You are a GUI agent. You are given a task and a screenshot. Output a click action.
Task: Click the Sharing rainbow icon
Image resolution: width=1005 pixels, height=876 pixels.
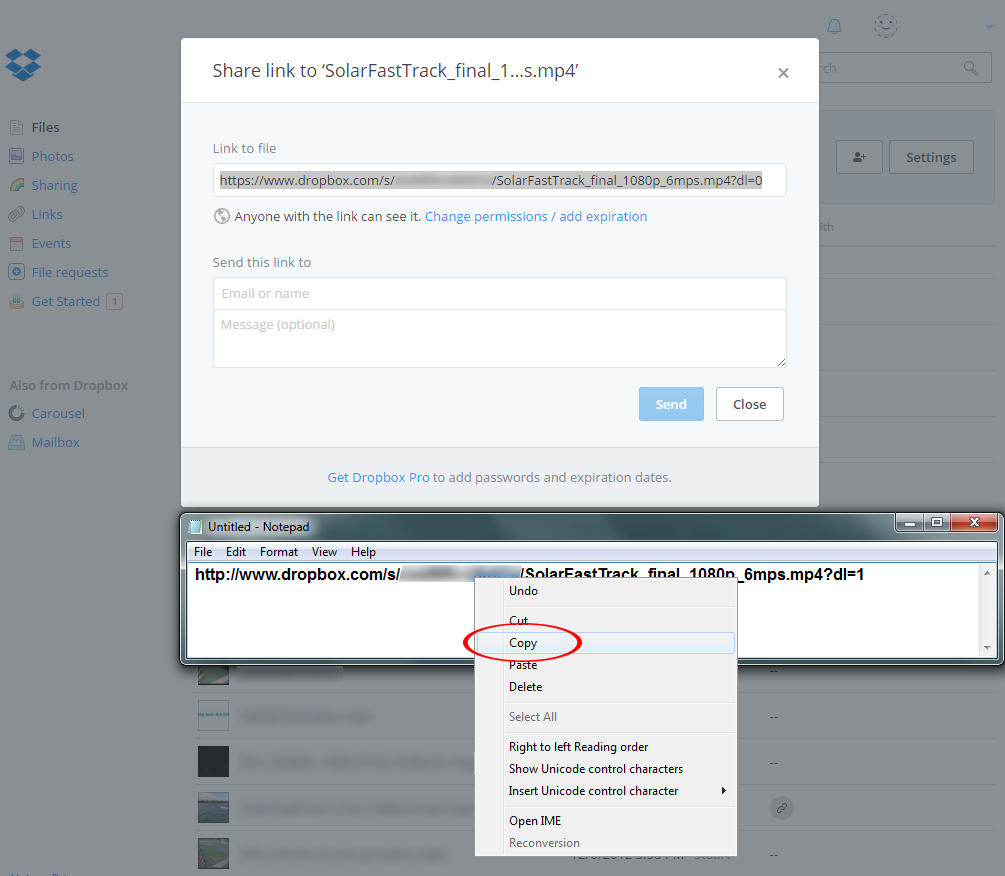pyautogui.click(x=17, y=185)
